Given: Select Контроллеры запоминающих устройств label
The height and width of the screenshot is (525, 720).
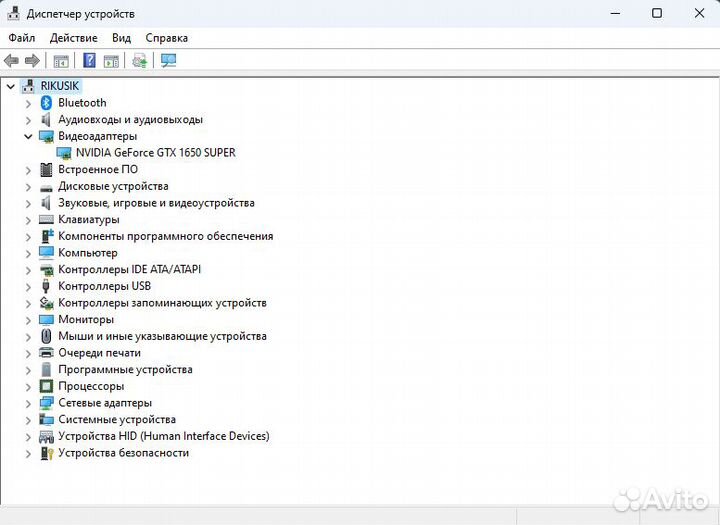Looking at the screenshot, I should (x=162, y=303).
